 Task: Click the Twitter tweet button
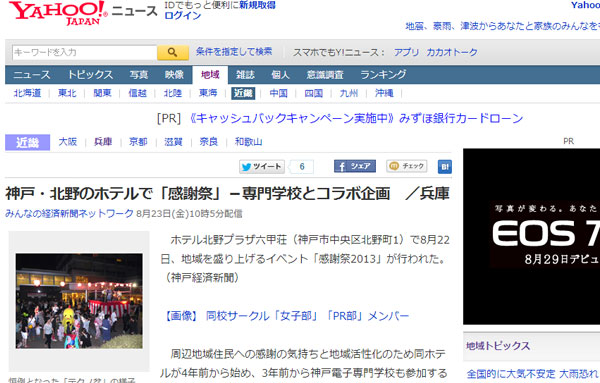262,166
